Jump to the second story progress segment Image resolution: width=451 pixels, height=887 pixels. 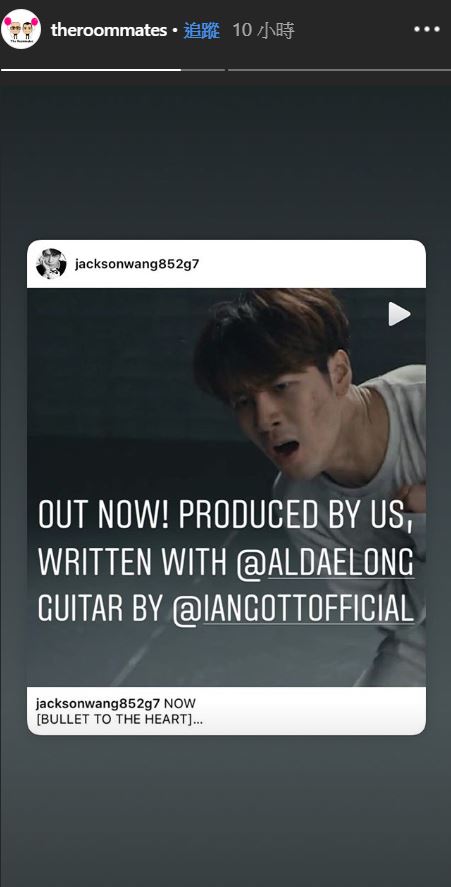point(339,70)
